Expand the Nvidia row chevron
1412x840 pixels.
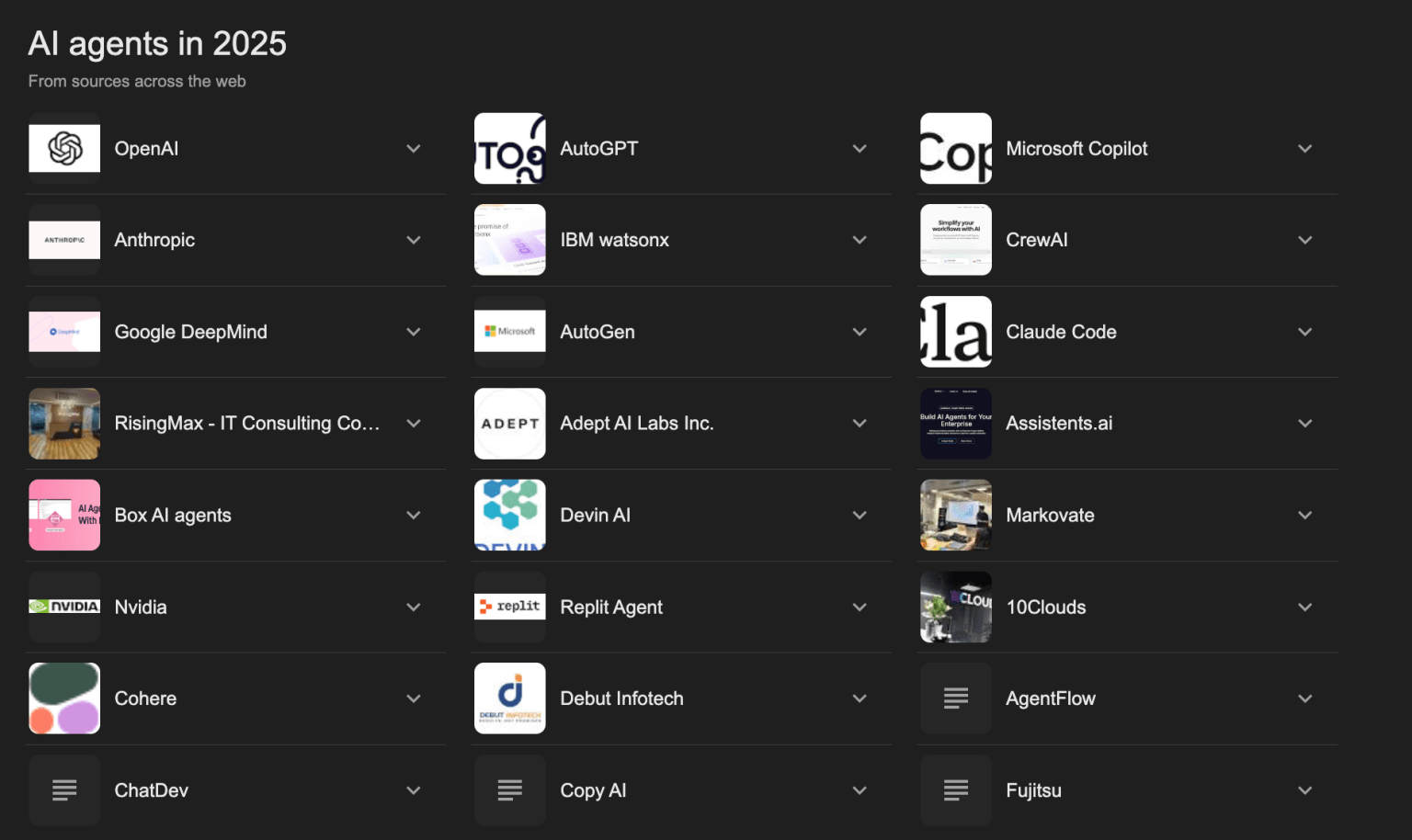coord(414,607)
